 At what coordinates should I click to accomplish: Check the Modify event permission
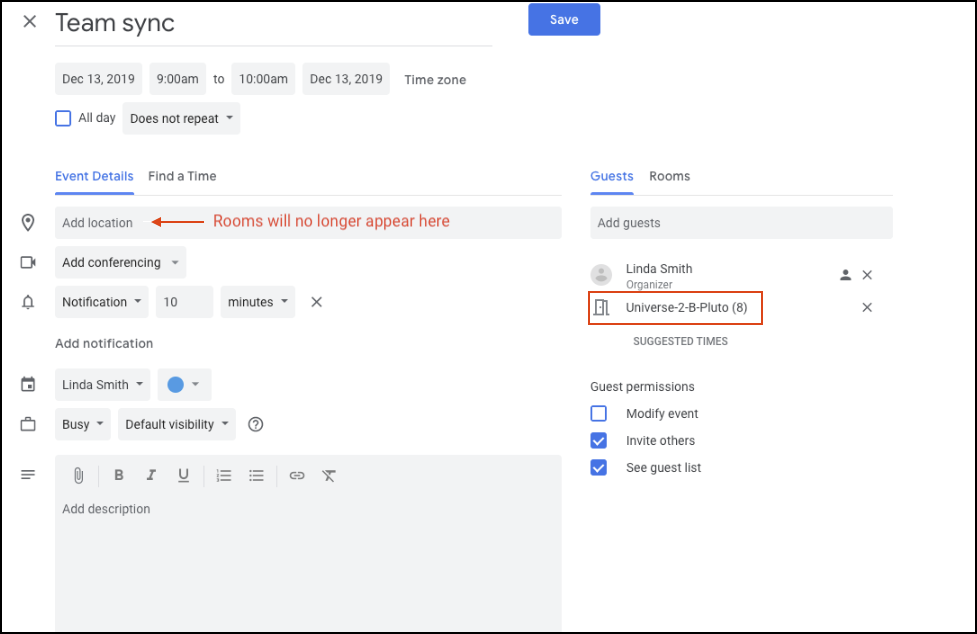(598, 414)
